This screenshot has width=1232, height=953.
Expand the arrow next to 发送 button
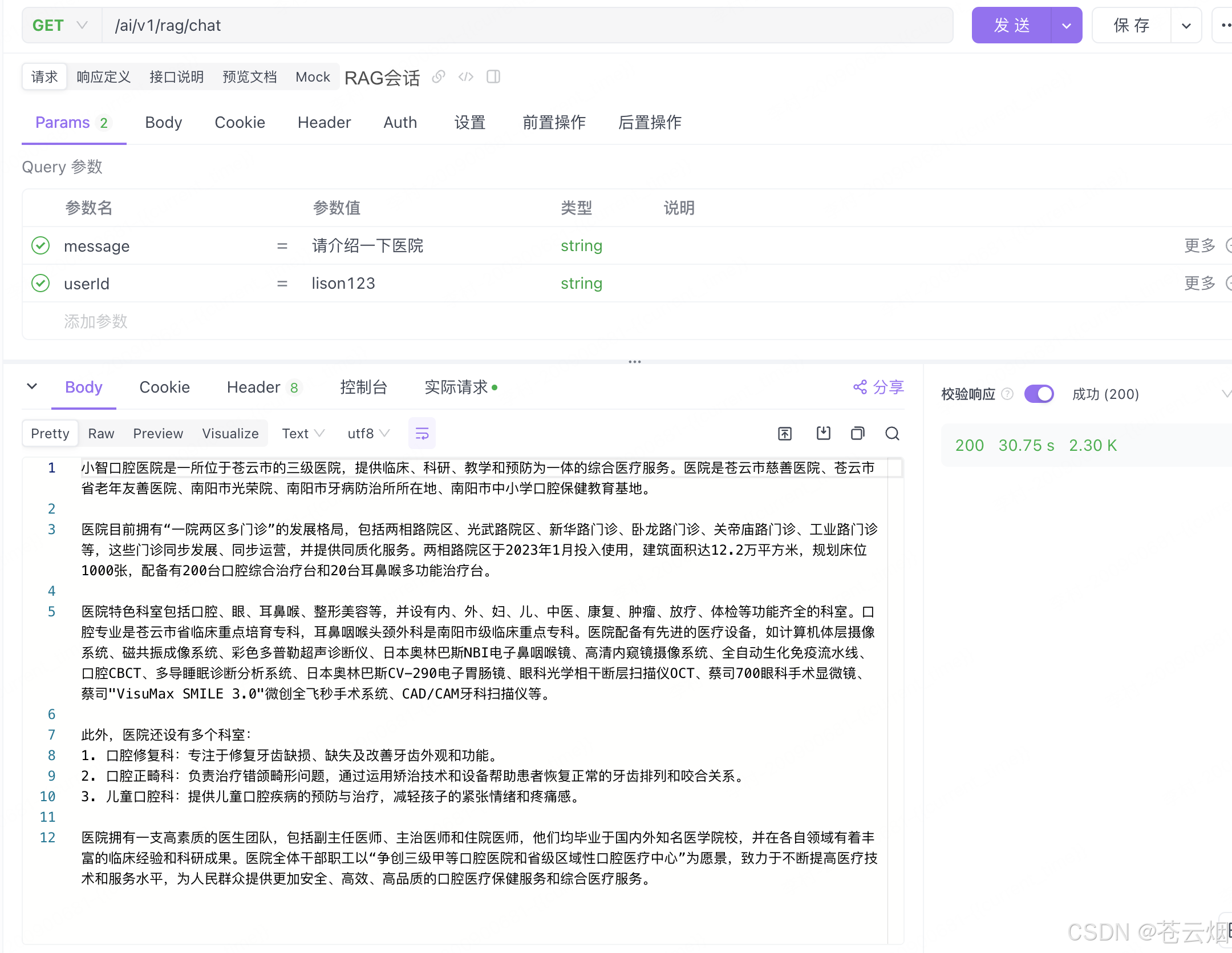(x=1067, y=26)
